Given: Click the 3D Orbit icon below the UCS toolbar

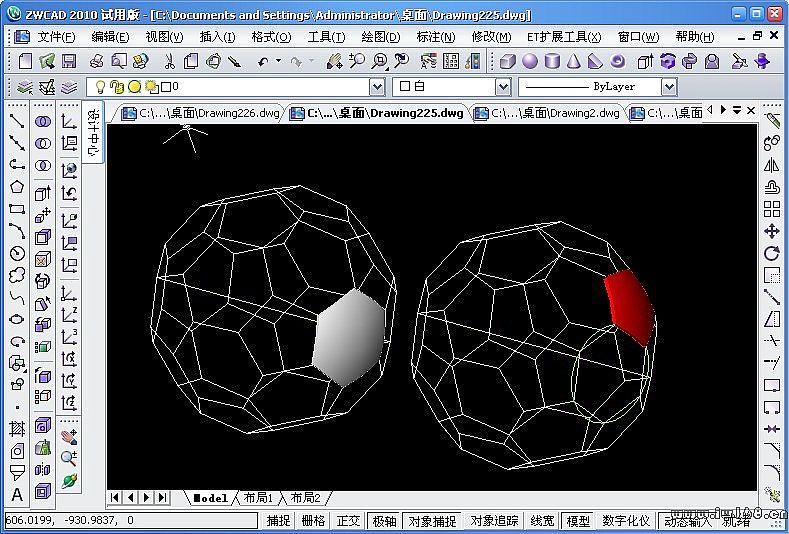Looking at the screenshot, I should pyautogui.click(x=69, y=481).
